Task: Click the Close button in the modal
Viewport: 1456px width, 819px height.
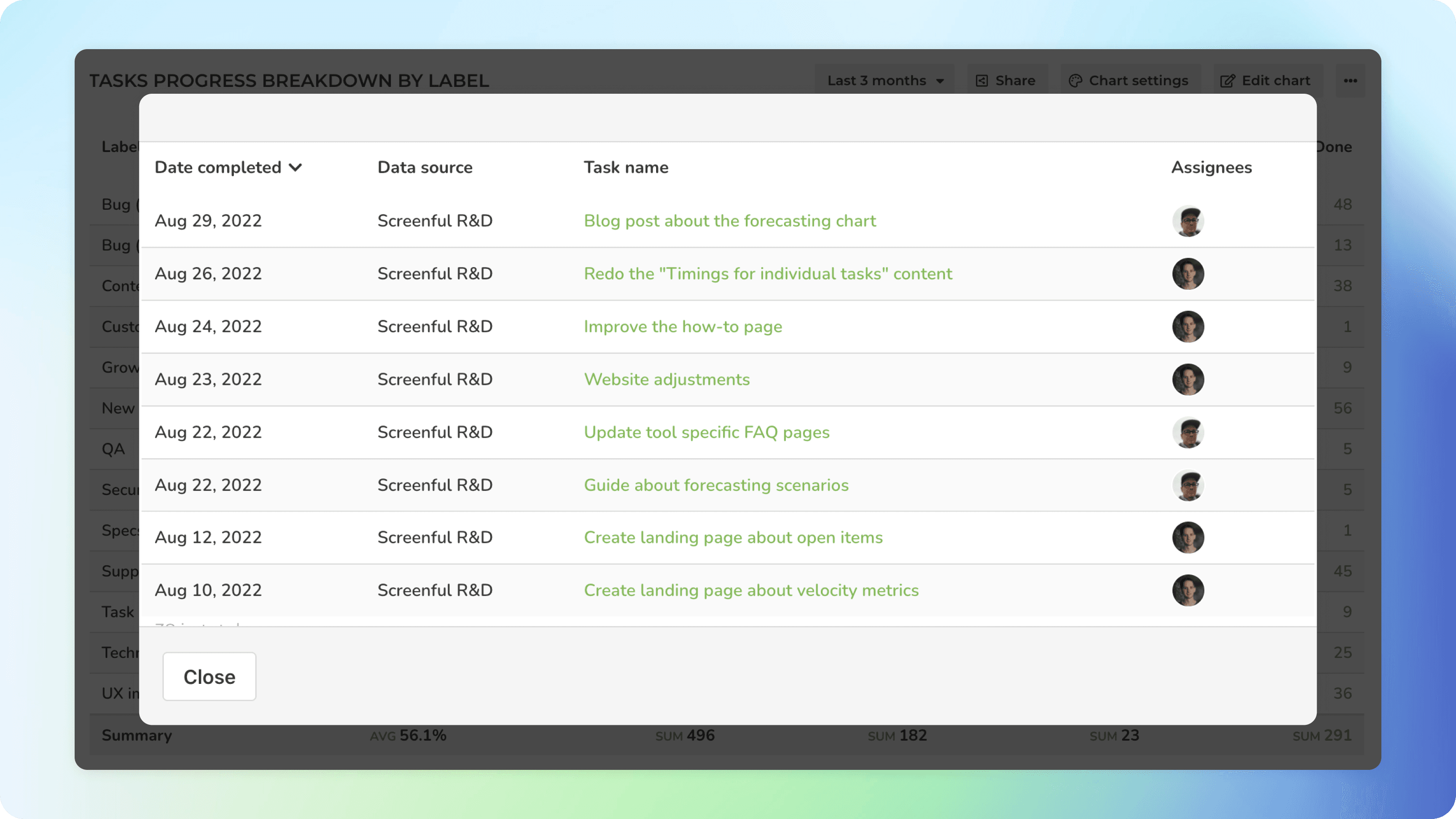Action: tap(209, 677)
